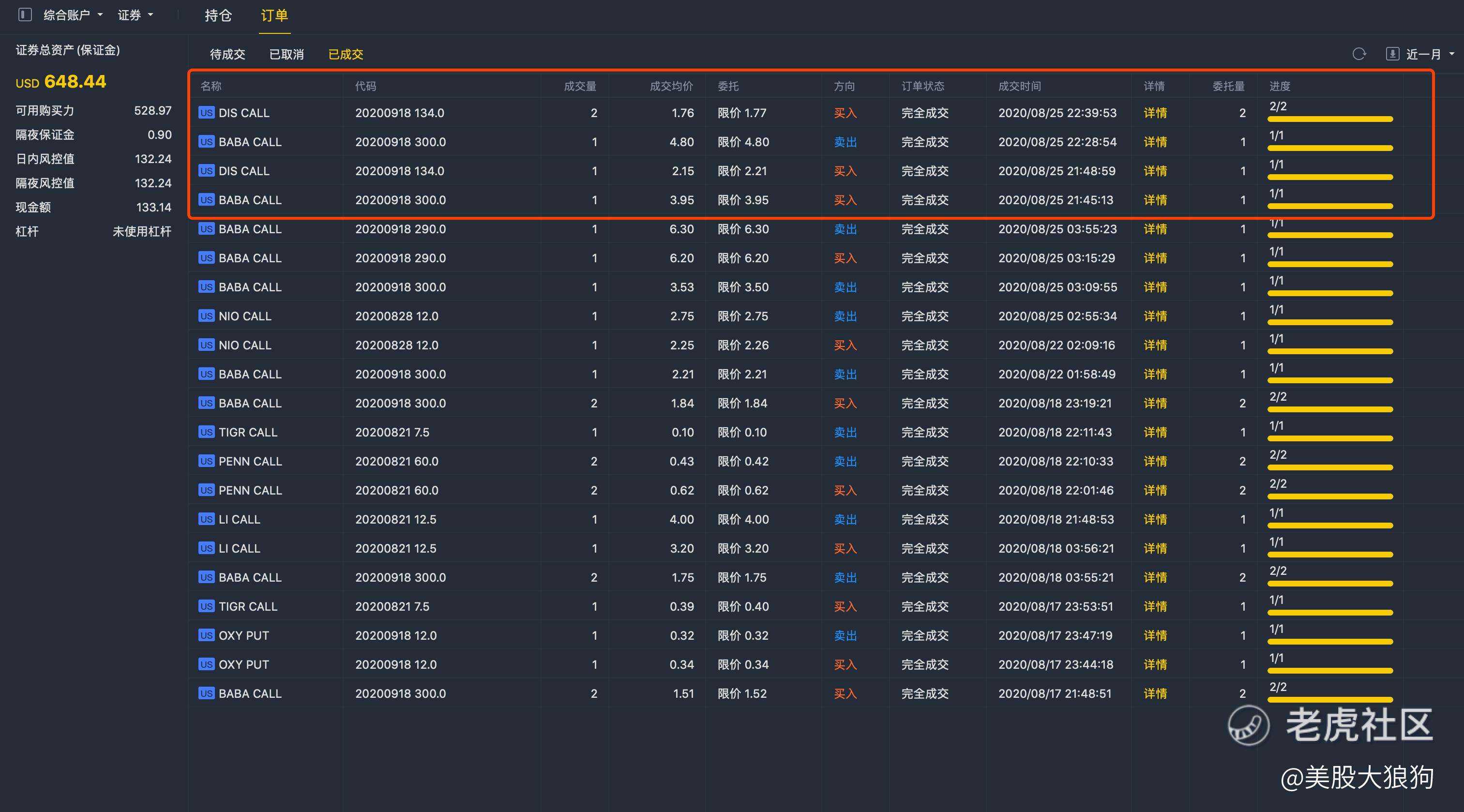
Task: Click US badge on TIGR CALL 22:11:43 row
Action: coord(206,432)
